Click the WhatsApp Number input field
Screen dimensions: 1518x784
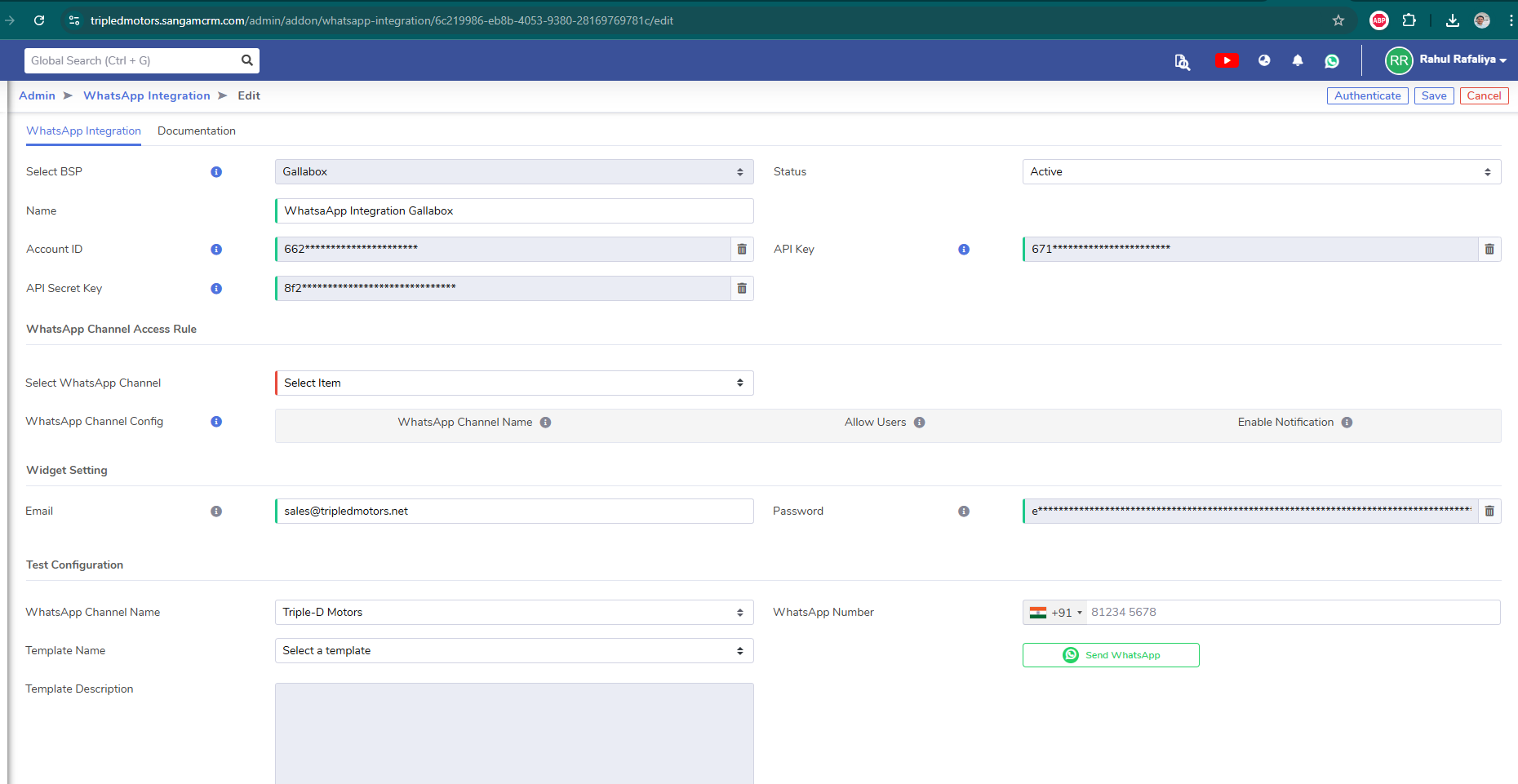pyautogui.click(x=1294, y=613)
